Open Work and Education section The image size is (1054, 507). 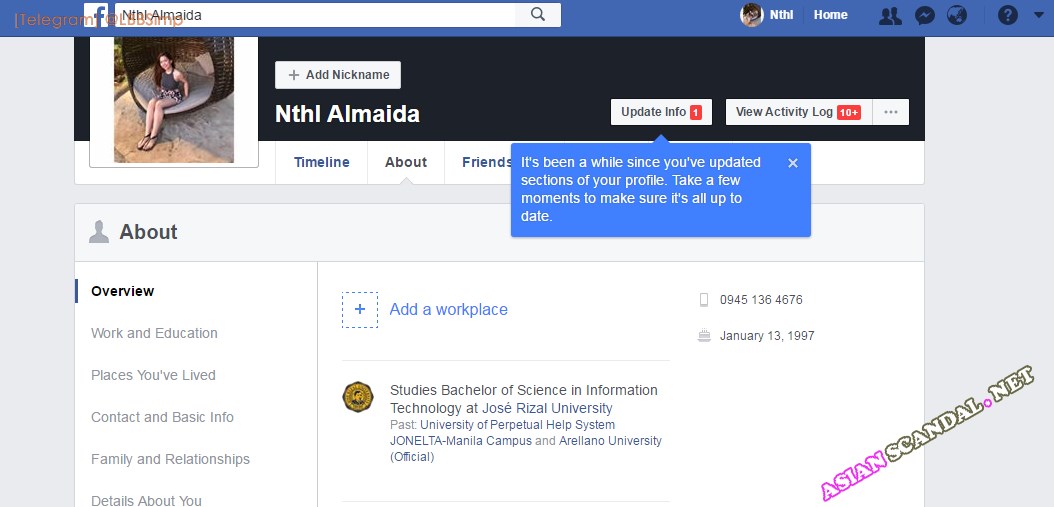(154, 333)
